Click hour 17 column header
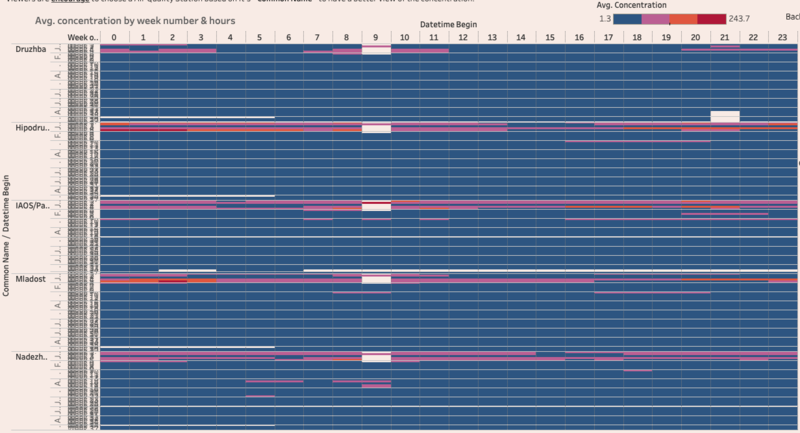This screenshot has width=800, height=433. tap(609, 37)
